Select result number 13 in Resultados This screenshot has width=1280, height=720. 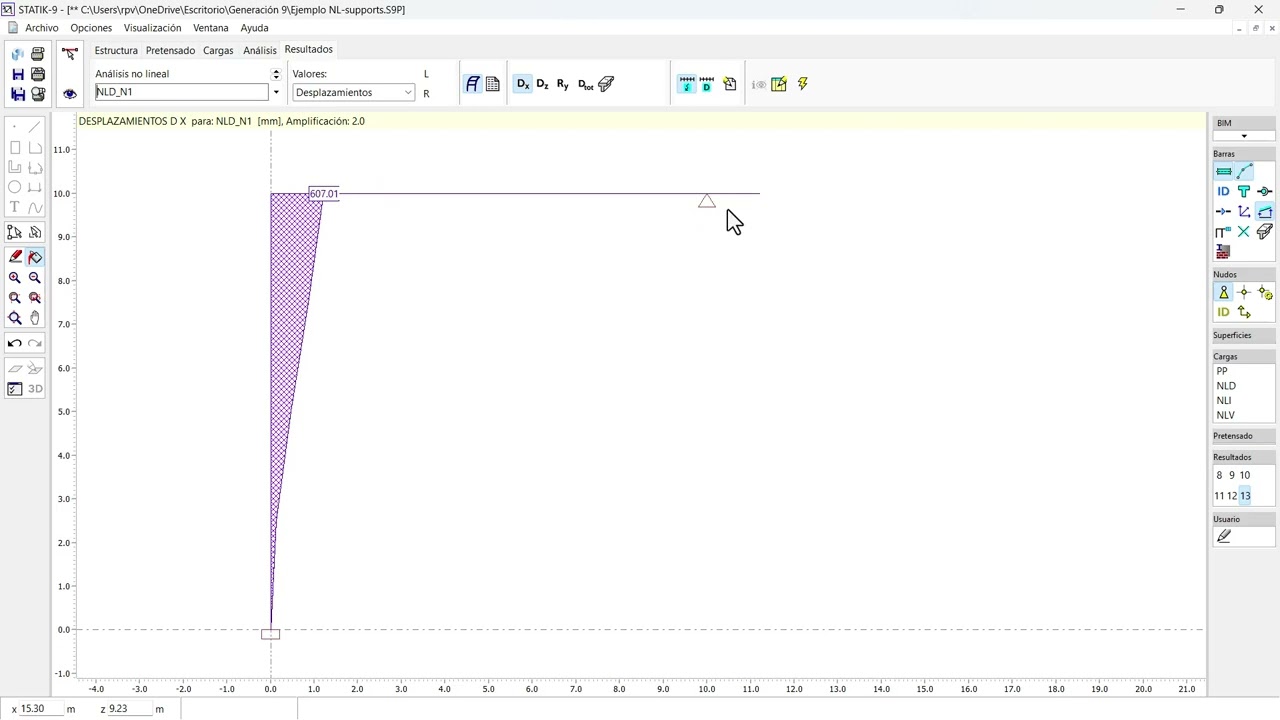(x=1245, y=496)
